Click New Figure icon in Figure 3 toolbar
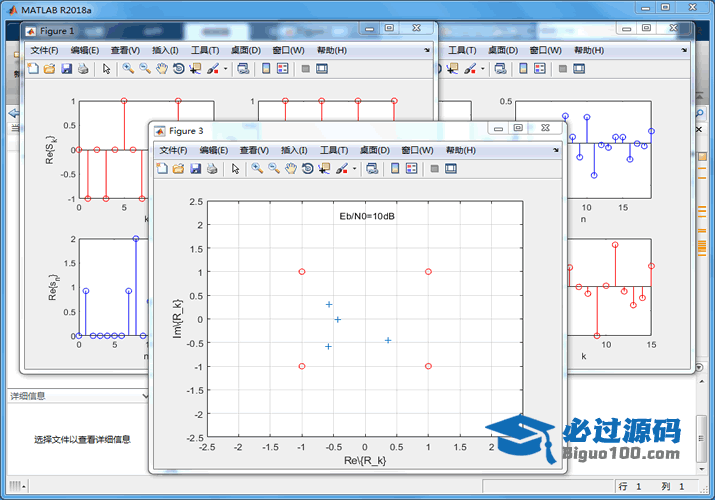715x500 pixels. tap(162, 169)
